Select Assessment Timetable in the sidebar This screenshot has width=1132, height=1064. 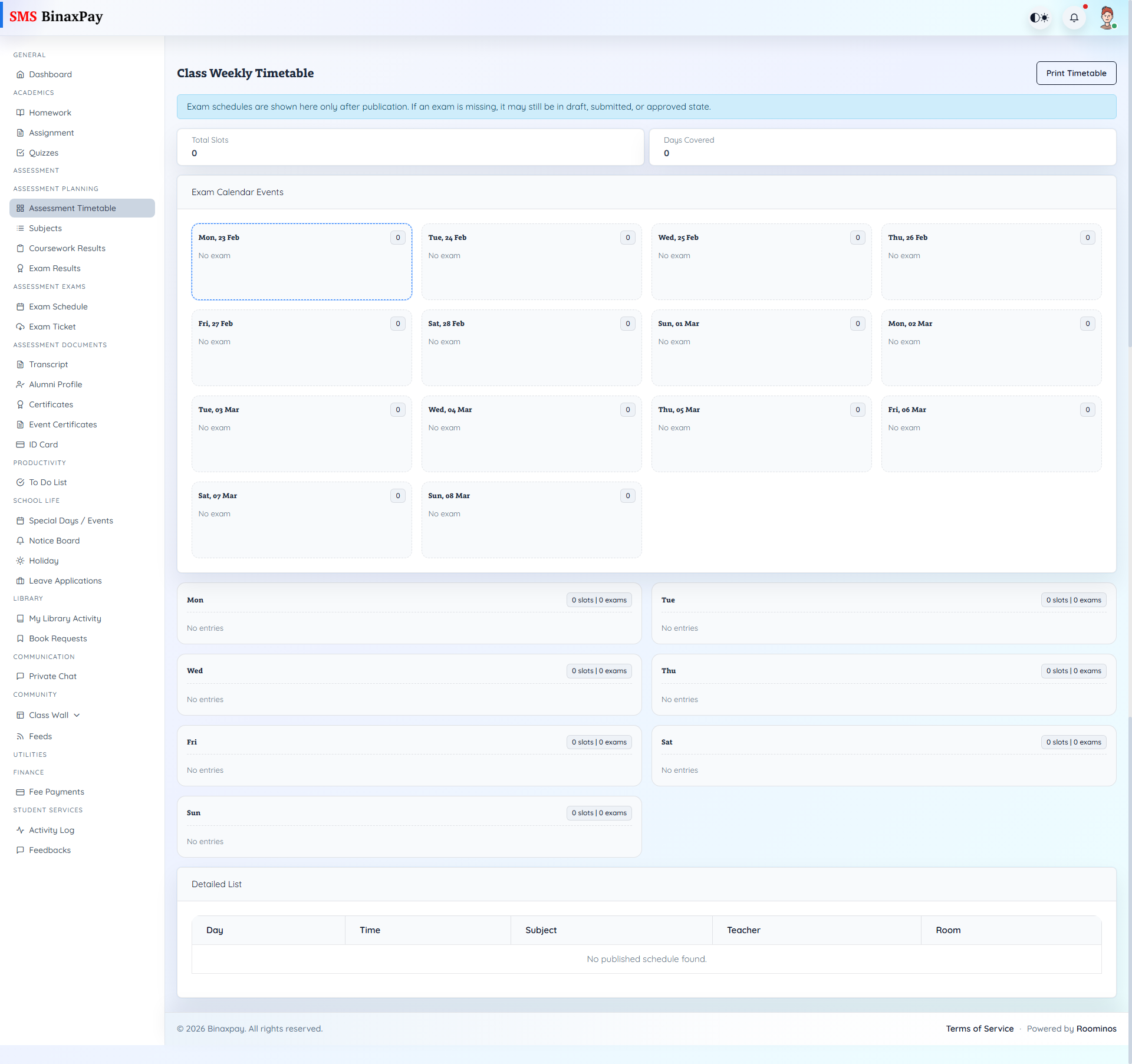(x=72, y=208)
